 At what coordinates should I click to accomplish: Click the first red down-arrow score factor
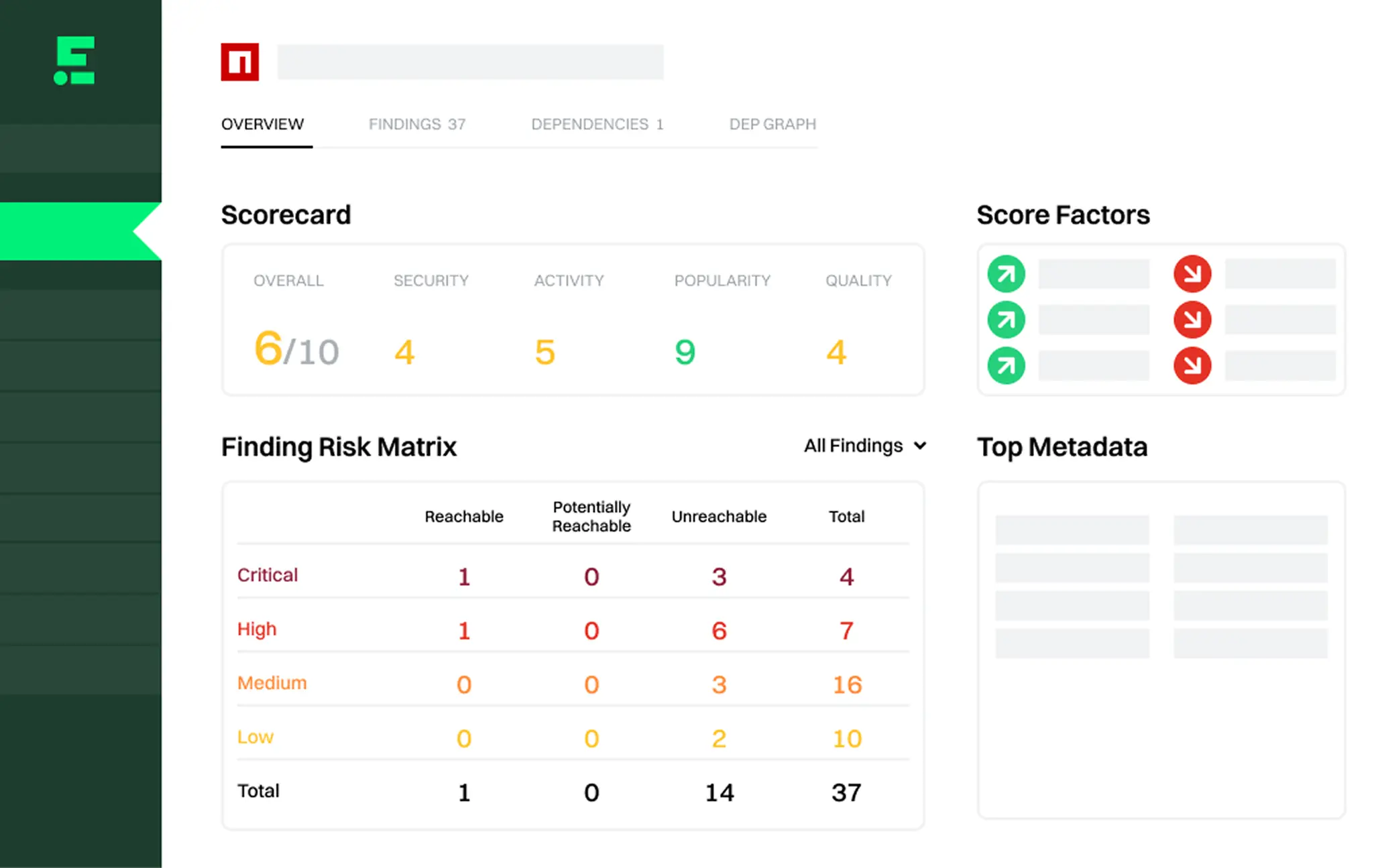point(1192,273)
